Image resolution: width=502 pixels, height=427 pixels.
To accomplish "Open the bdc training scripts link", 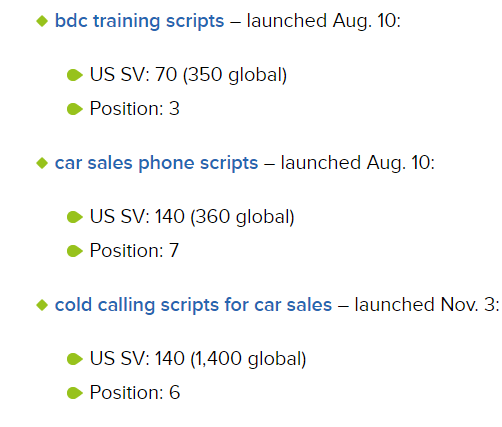I will coord(139,21).
